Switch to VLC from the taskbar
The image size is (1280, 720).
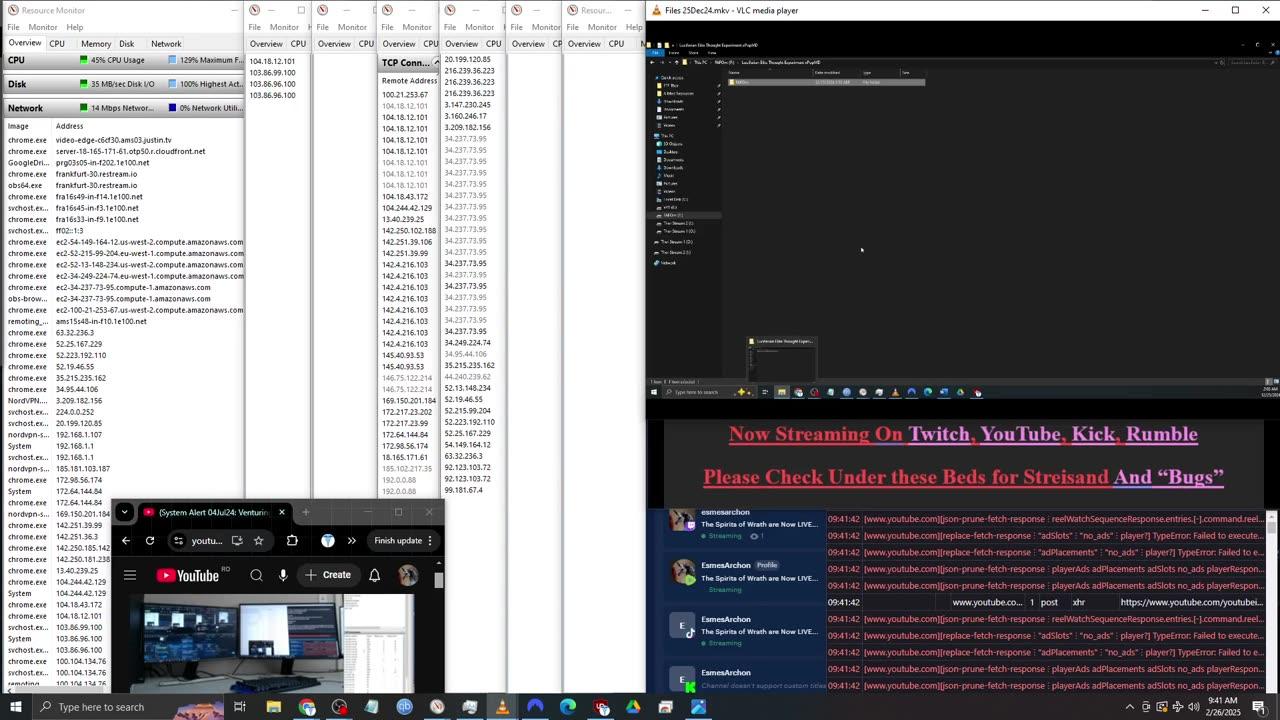pyautogui.click(x=502, y=707)
